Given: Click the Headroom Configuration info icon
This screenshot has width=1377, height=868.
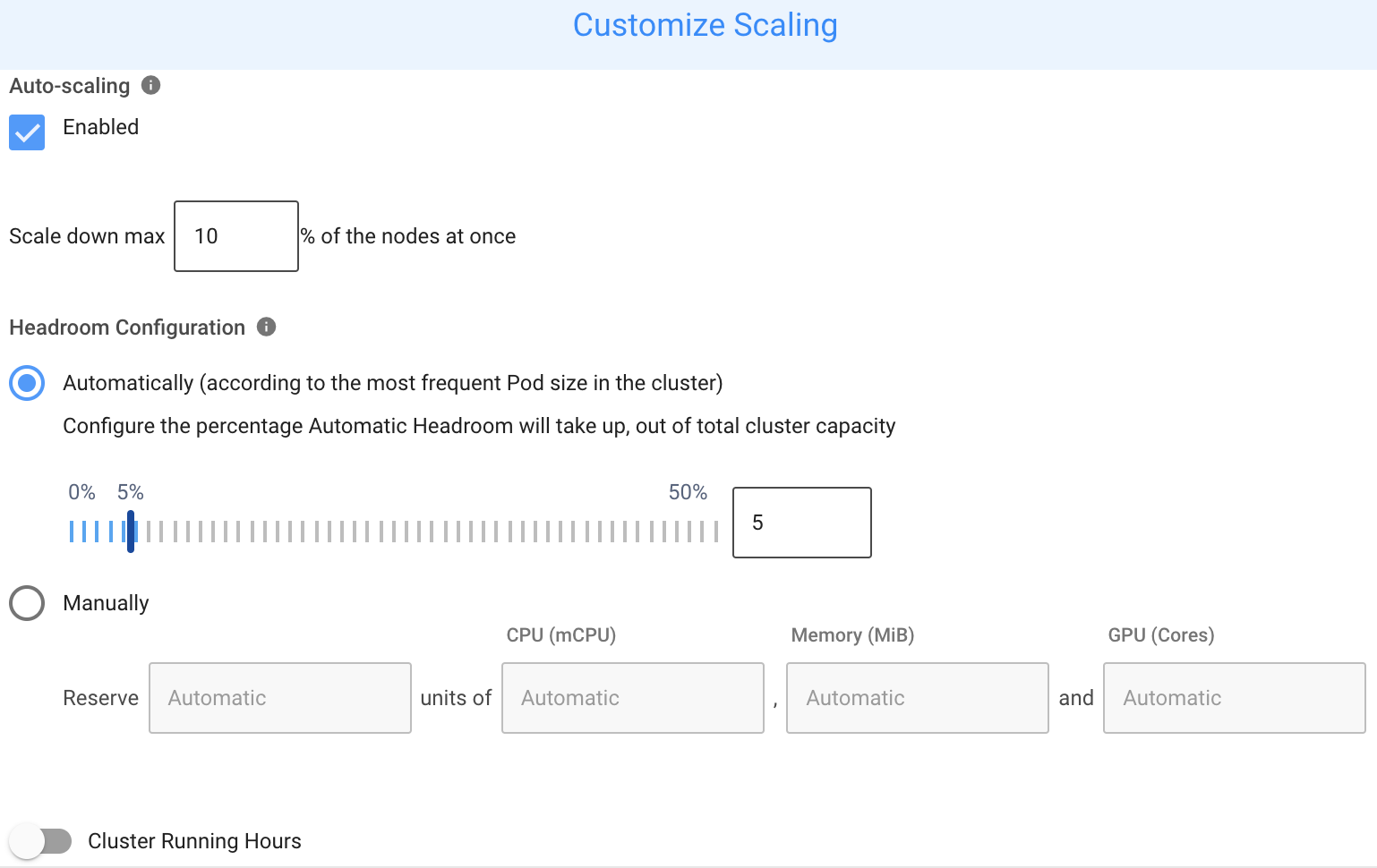Looking at the screenshot, I should [266, 327].
